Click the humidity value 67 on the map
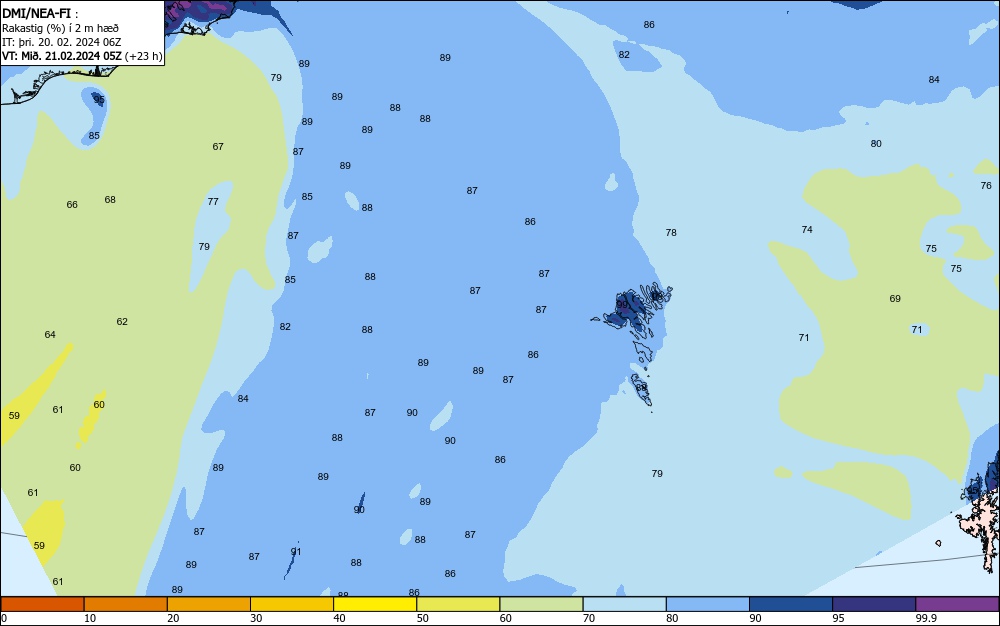Screen dimensions: 1000x626 point(218,147)
